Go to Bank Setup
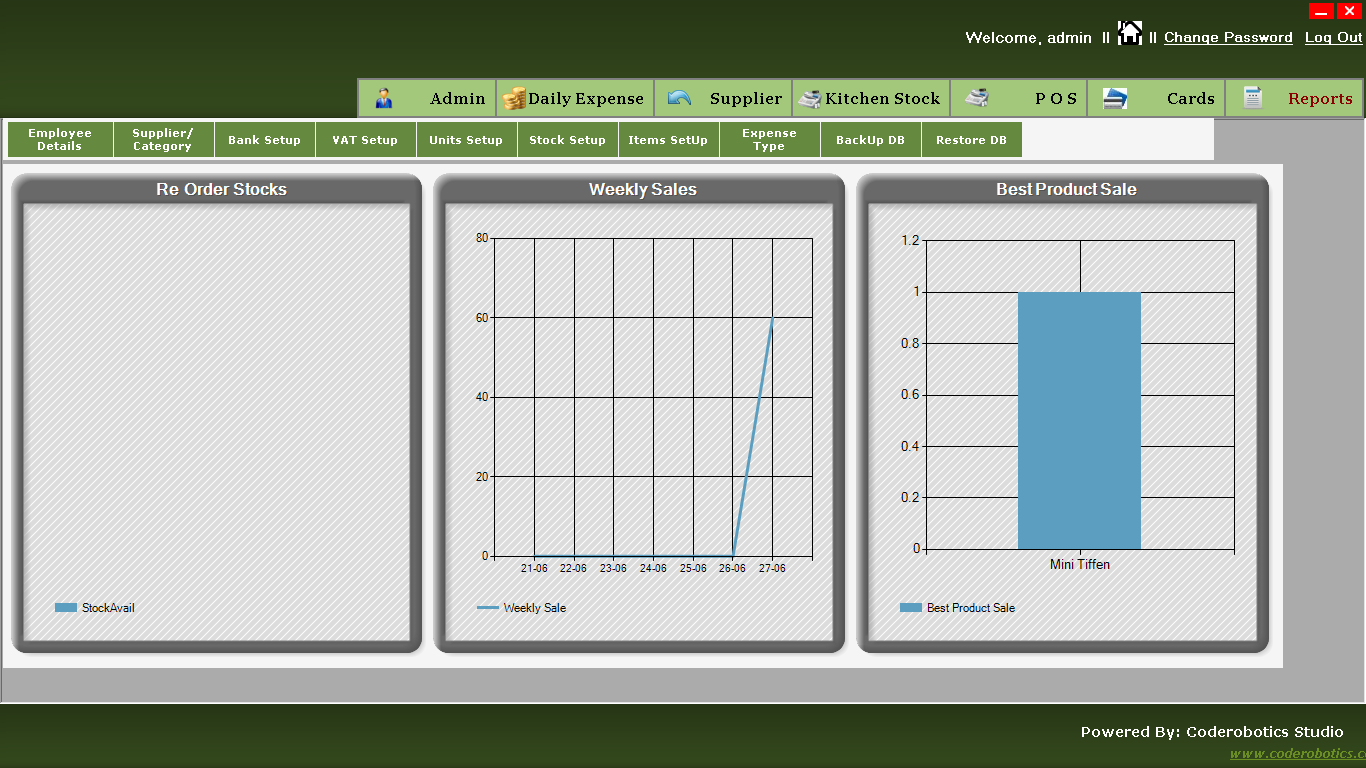 click(264, 140)
